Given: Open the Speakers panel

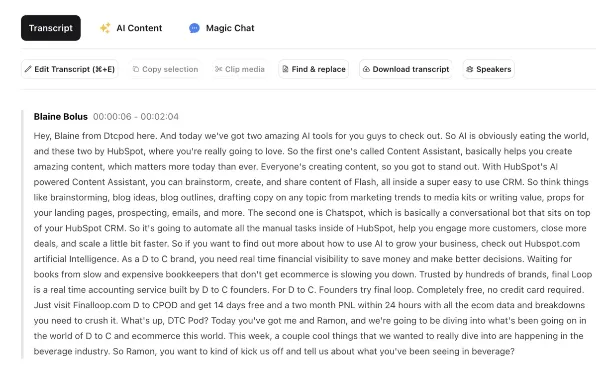Looking at the screenshot, I should click(489, 69).
